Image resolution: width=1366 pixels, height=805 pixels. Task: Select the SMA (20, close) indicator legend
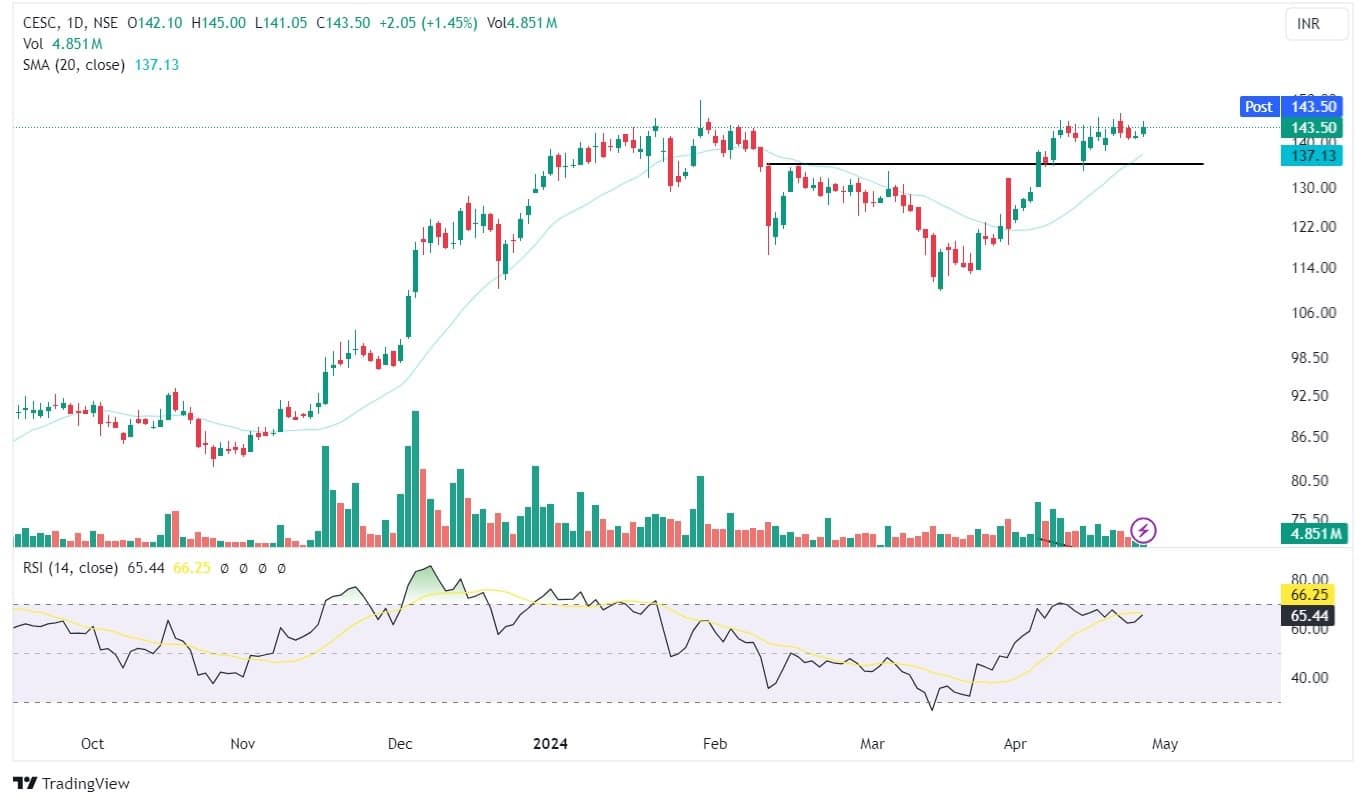pyautogui.click(x=75, y=65)
